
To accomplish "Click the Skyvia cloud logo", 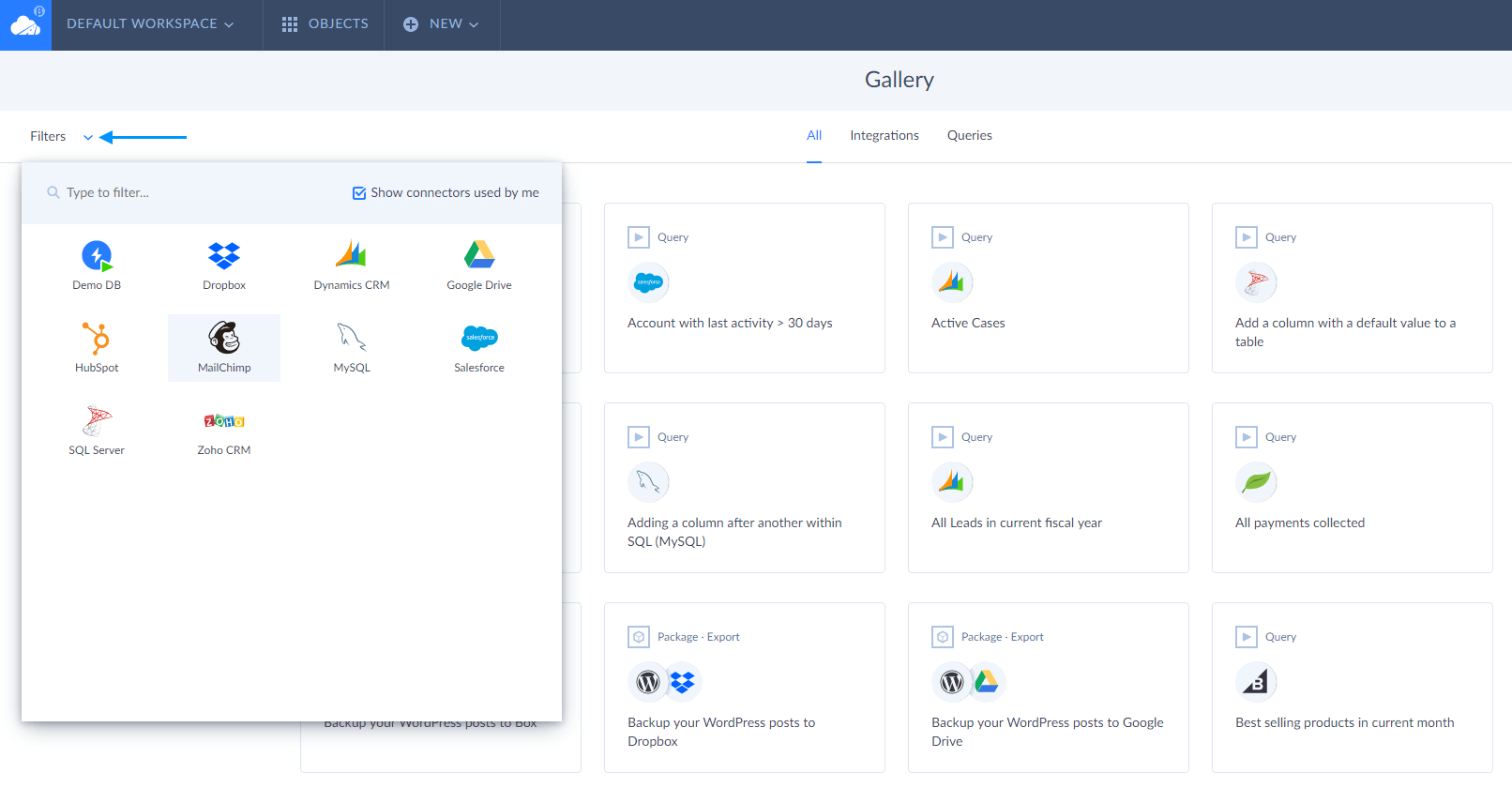I will 25,25.
